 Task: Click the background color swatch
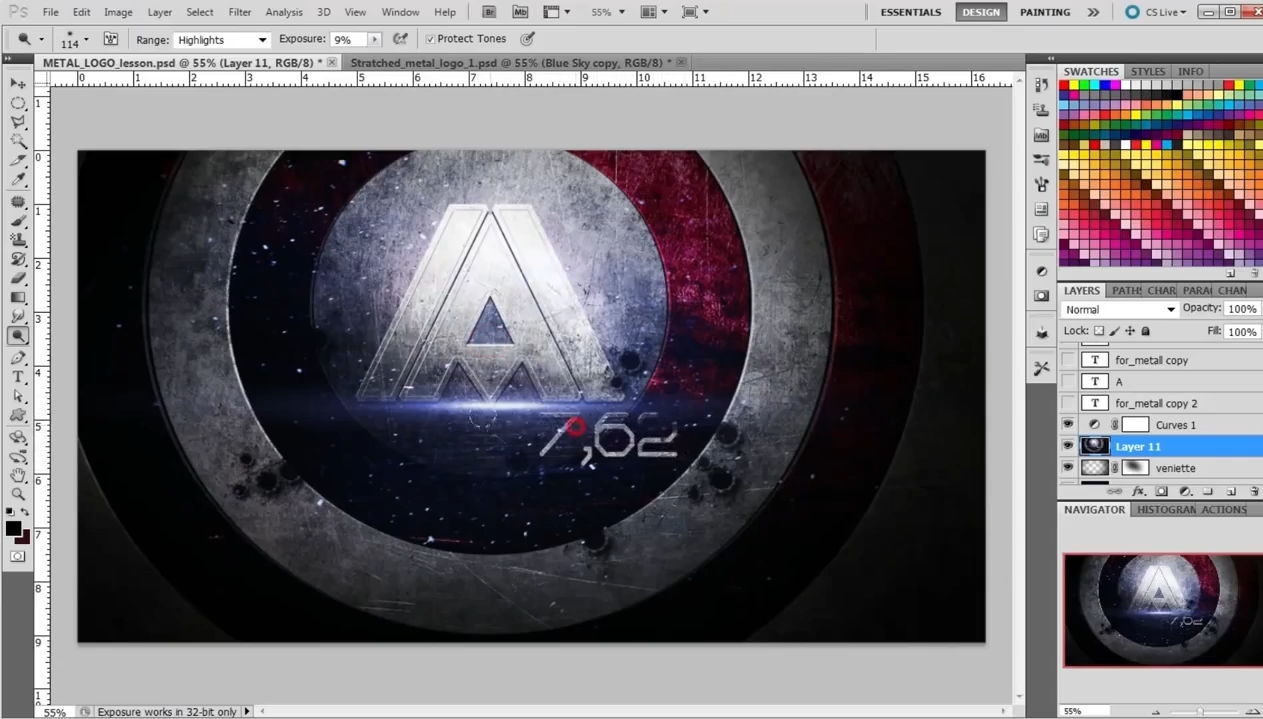pos(23,538)
